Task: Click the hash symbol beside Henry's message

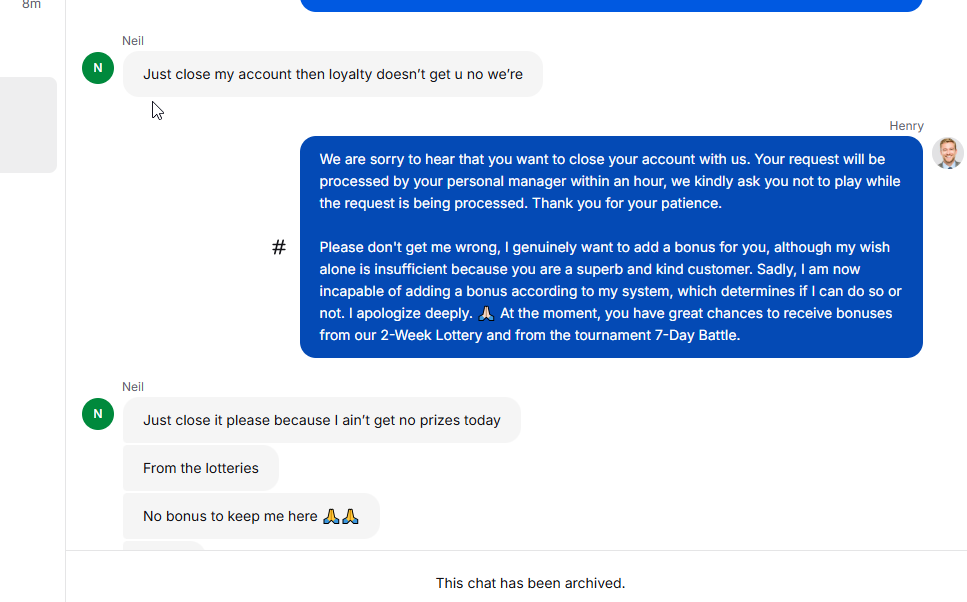Action: (279, 247)
